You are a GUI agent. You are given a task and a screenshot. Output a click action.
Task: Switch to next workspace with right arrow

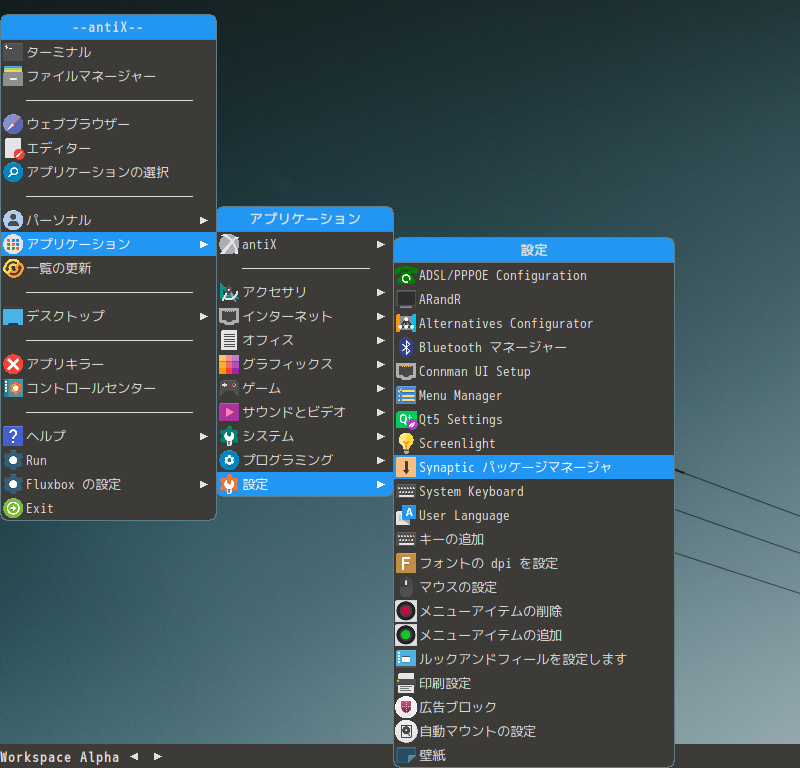[158, 756]
